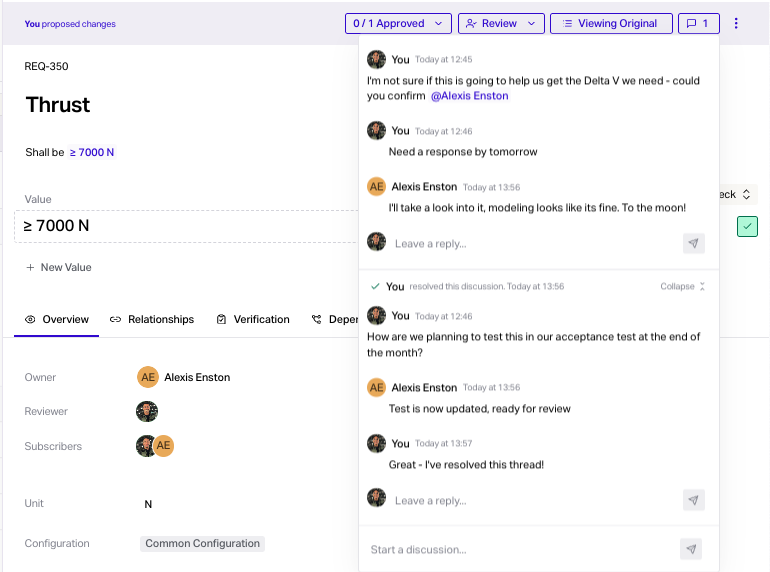Image resolution: width=770 pixels, height=572 pixels.
Task: Click the @Alexis Enston mention link
Action: pyautogui.click(x=469, y=96)
